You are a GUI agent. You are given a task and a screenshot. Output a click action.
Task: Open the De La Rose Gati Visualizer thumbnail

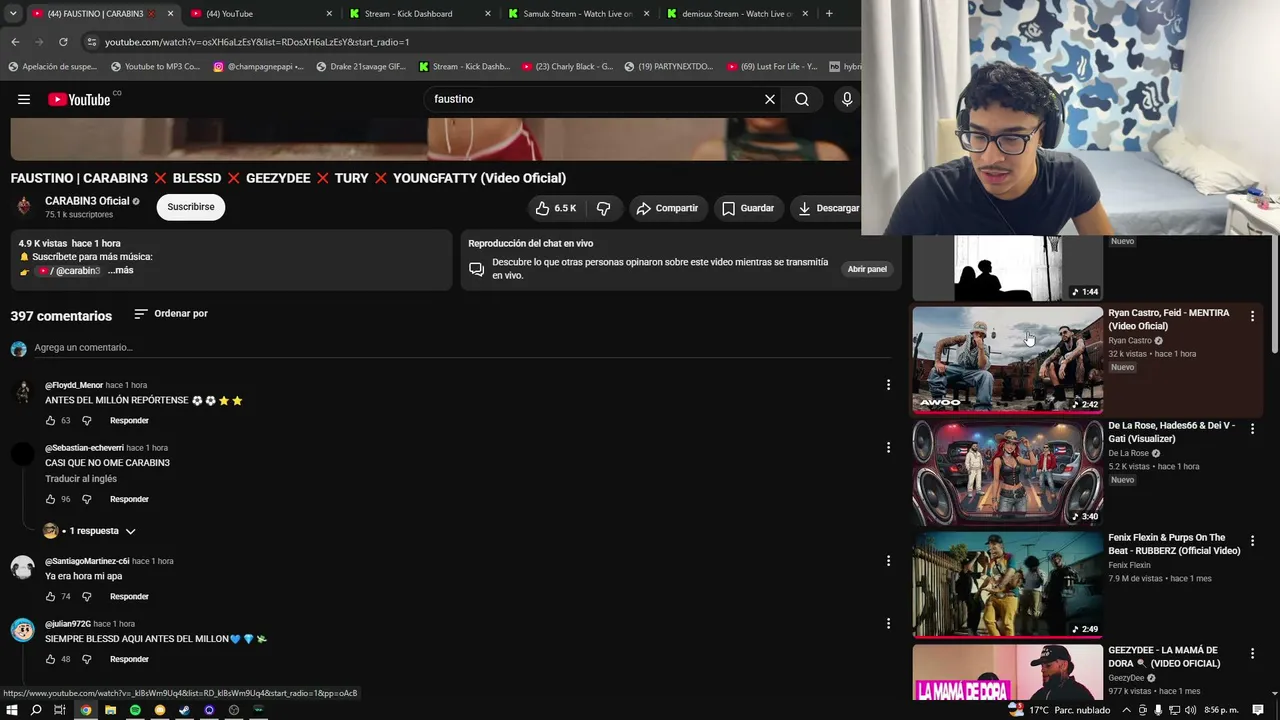coord(1008,472)
